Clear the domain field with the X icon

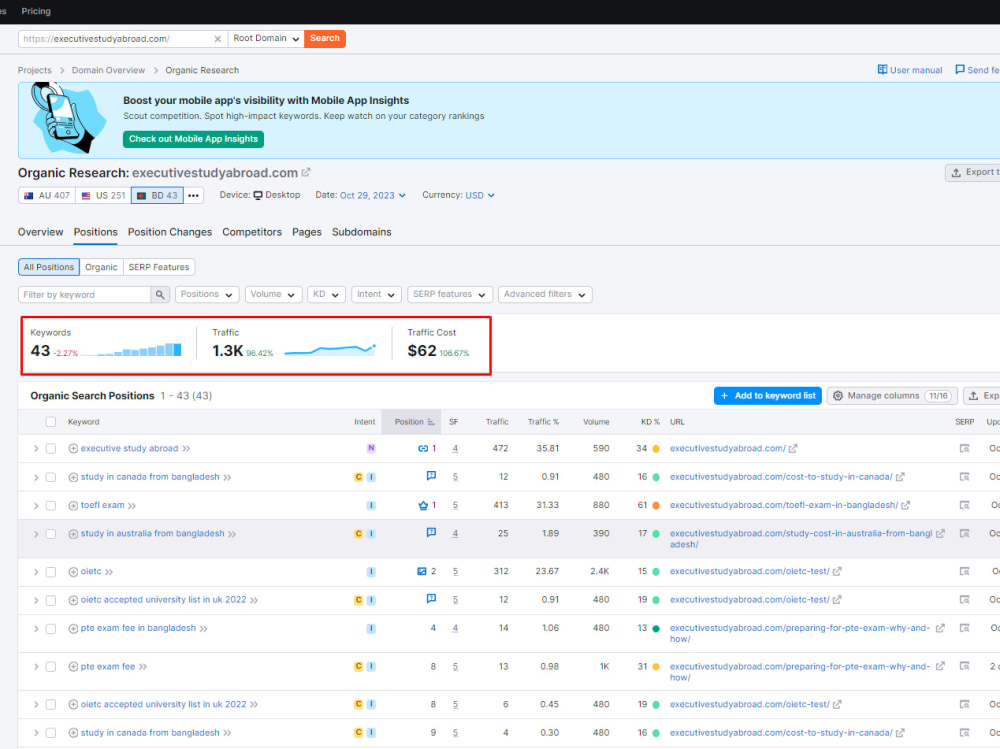(217, 39)
